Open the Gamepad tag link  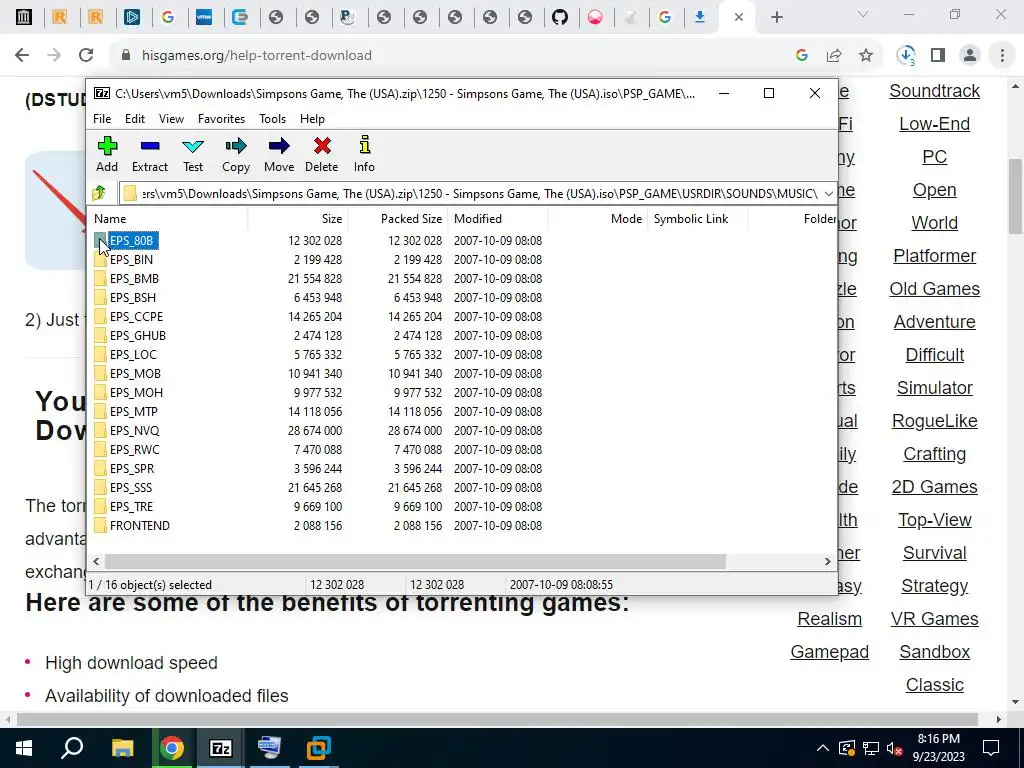click(x=829, y=652)
